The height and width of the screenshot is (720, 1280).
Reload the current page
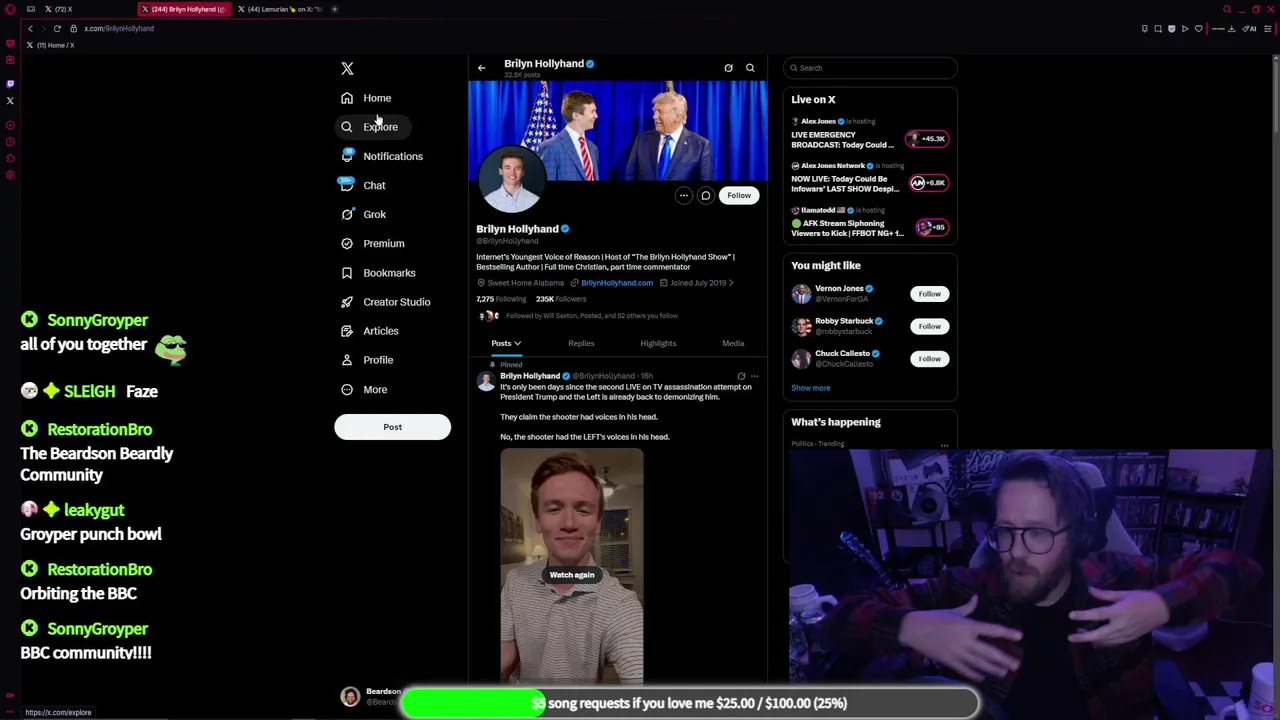click(57, 29)
